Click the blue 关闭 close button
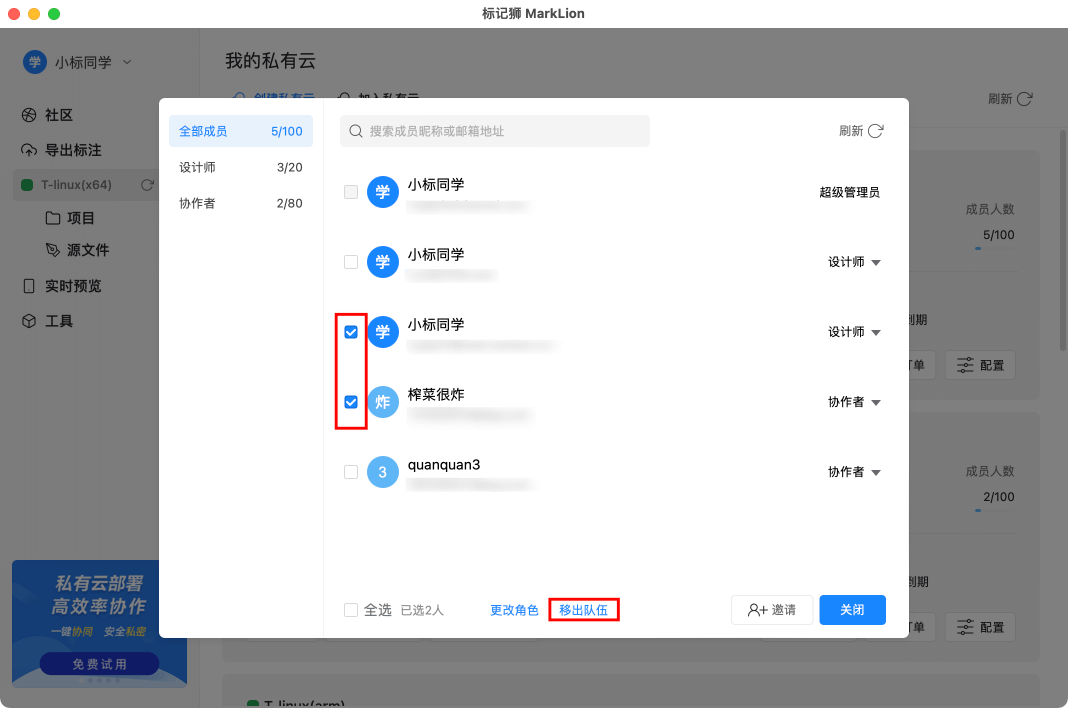The height and width of the screenshot is (708, 1068). 852,610
